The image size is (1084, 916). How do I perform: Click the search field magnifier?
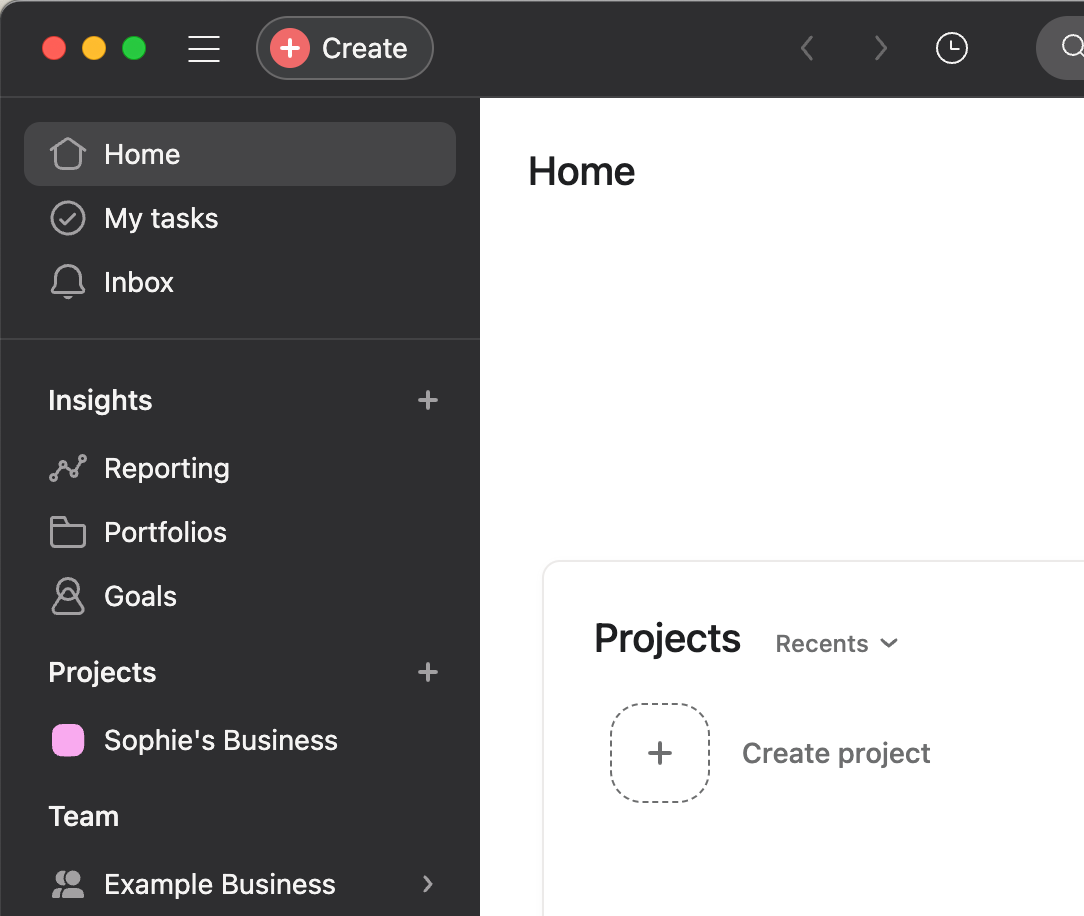click(x=1072, y=47)
